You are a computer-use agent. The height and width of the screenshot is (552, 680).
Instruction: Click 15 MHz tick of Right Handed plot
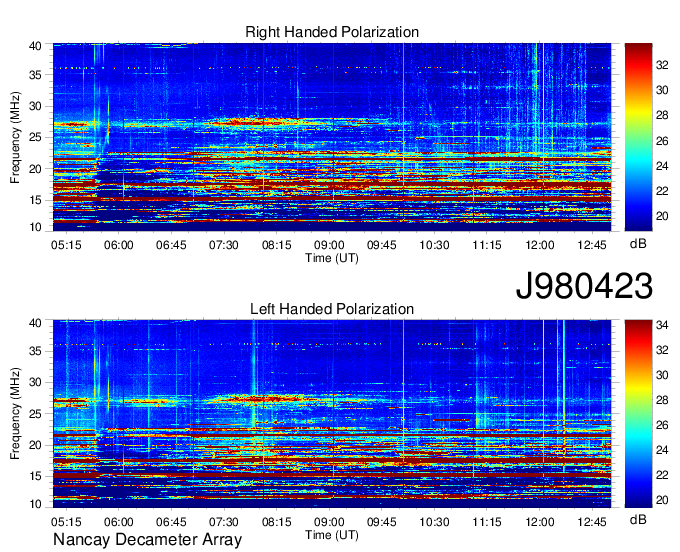tap(36, 200)
